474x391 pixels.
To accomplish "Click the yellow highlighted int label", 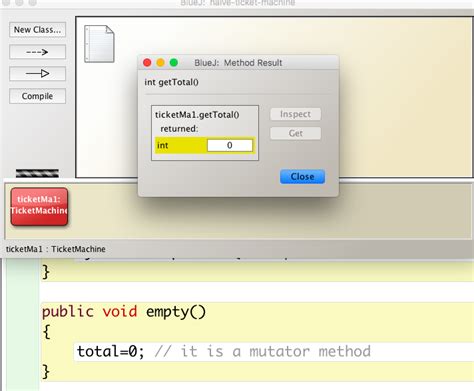I will pyautogui.click(x=163, y=145).
